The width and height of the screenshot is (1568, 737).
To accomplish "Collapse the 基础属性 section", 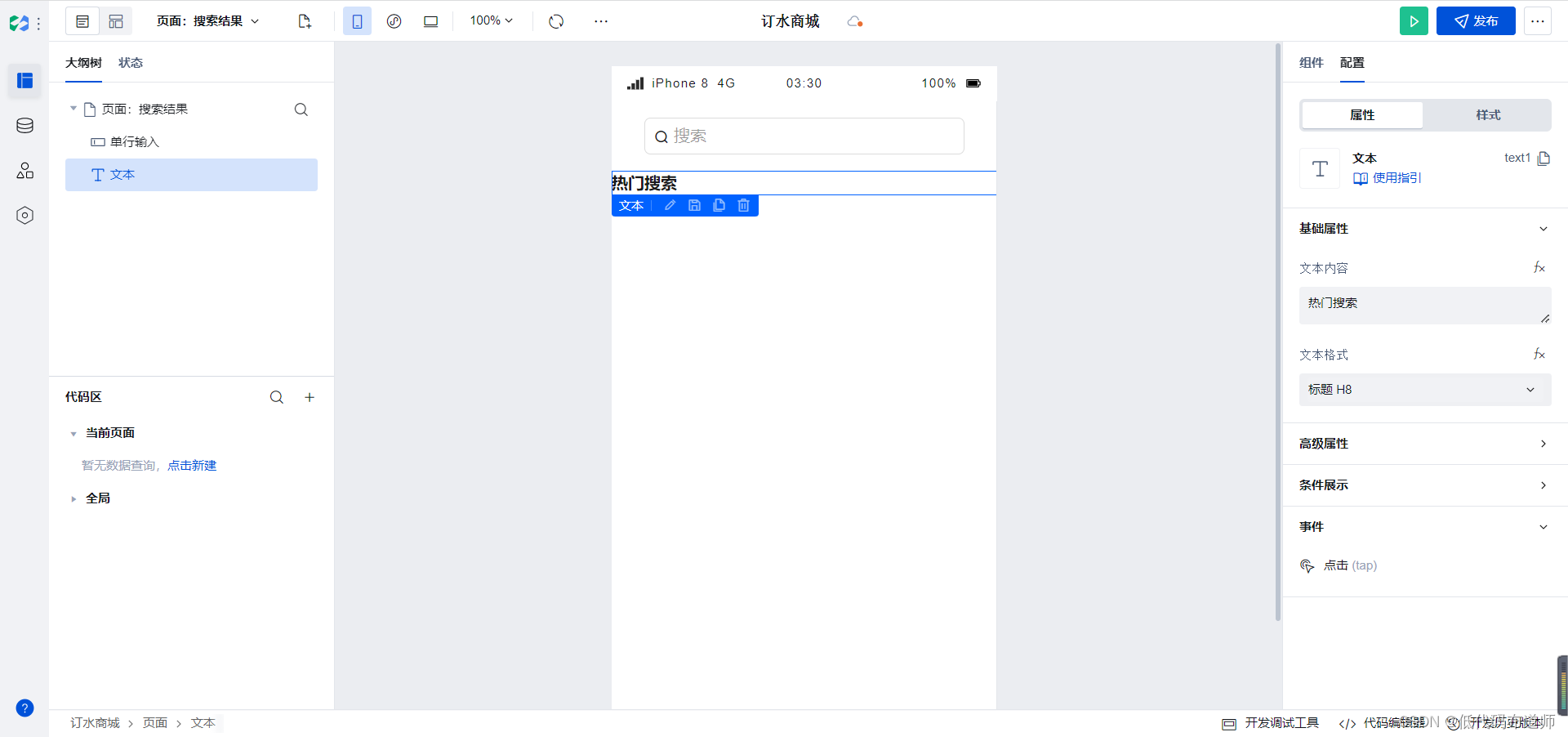I will pos(1543,229).
